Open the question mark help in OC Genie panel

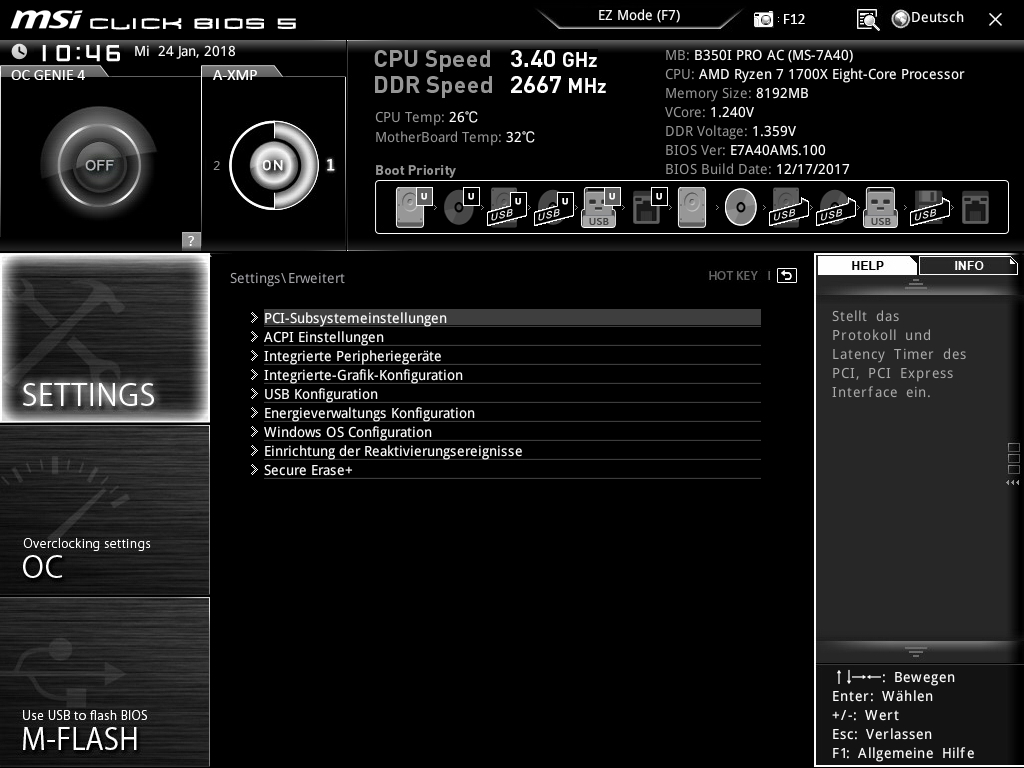[x=191, y=240]
